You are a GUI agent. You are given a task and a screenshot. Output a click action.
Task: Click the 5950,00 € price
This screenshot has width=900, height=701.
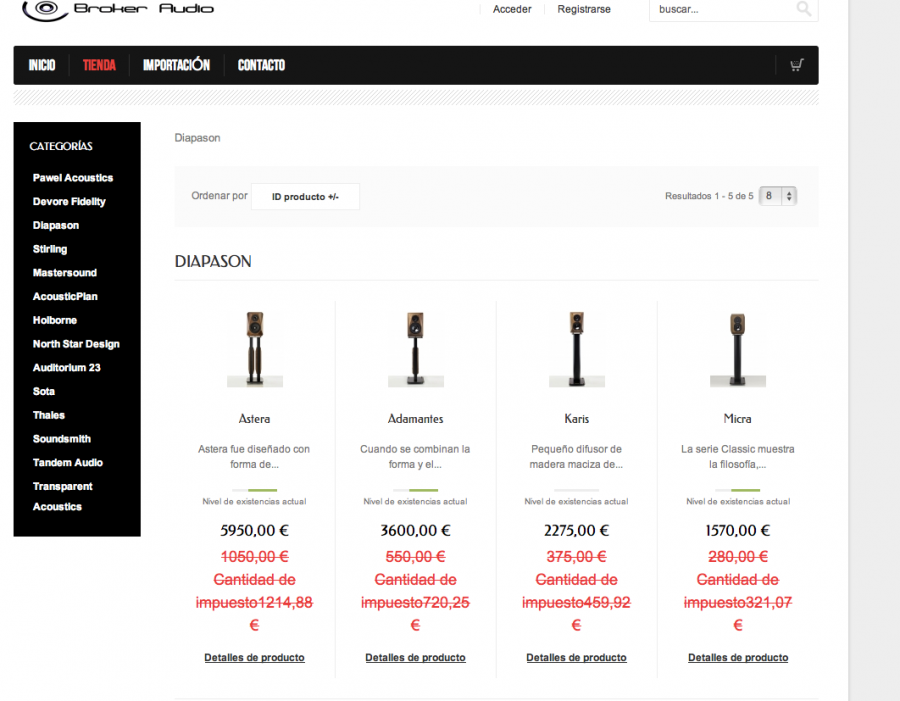coord(254,530)
